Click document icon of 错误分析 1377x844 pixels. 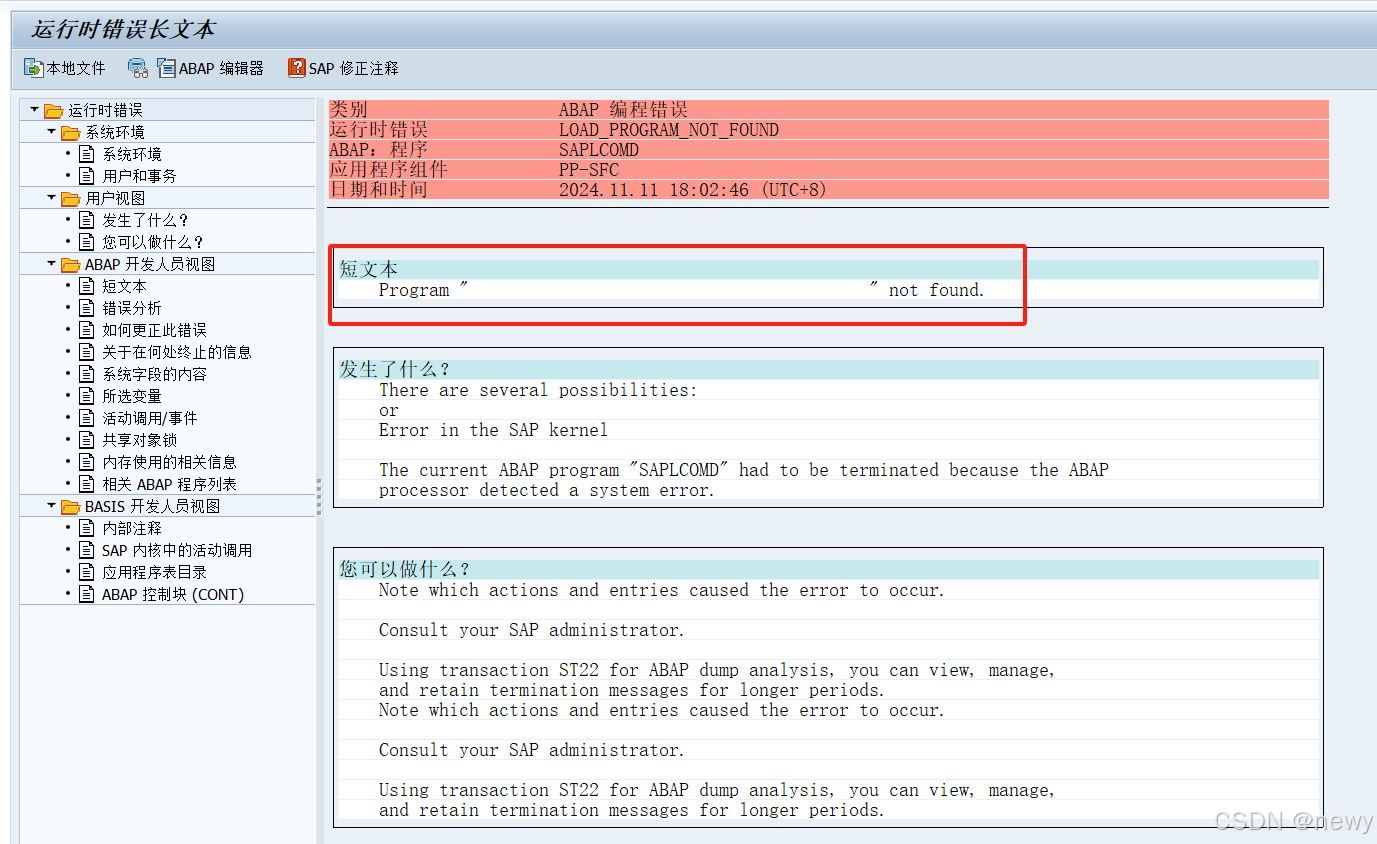[x=87, y=308]
